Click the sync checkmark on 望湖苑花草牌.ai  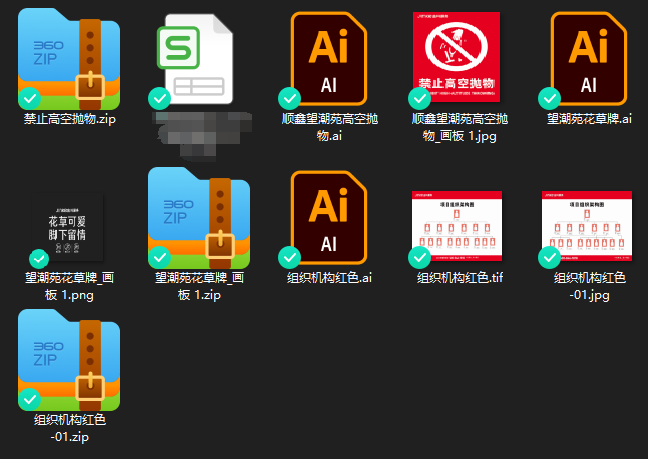click(549, 98)
